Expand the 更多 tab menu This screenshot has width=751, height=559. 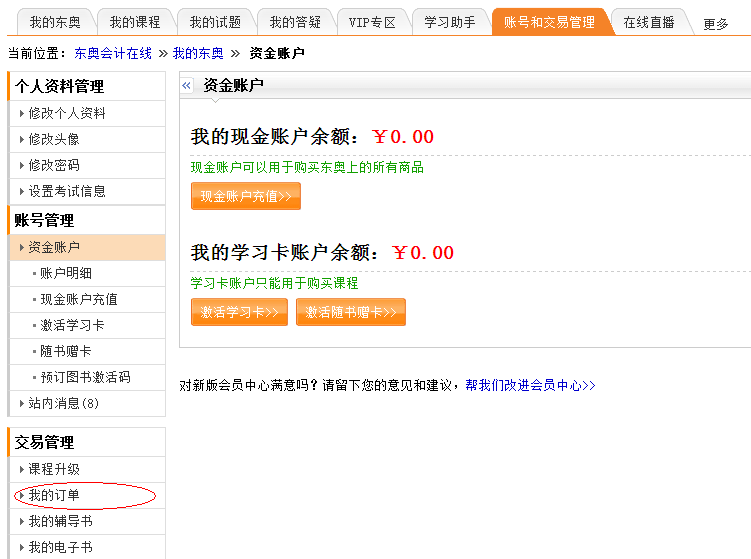click(x=716, y=24)
